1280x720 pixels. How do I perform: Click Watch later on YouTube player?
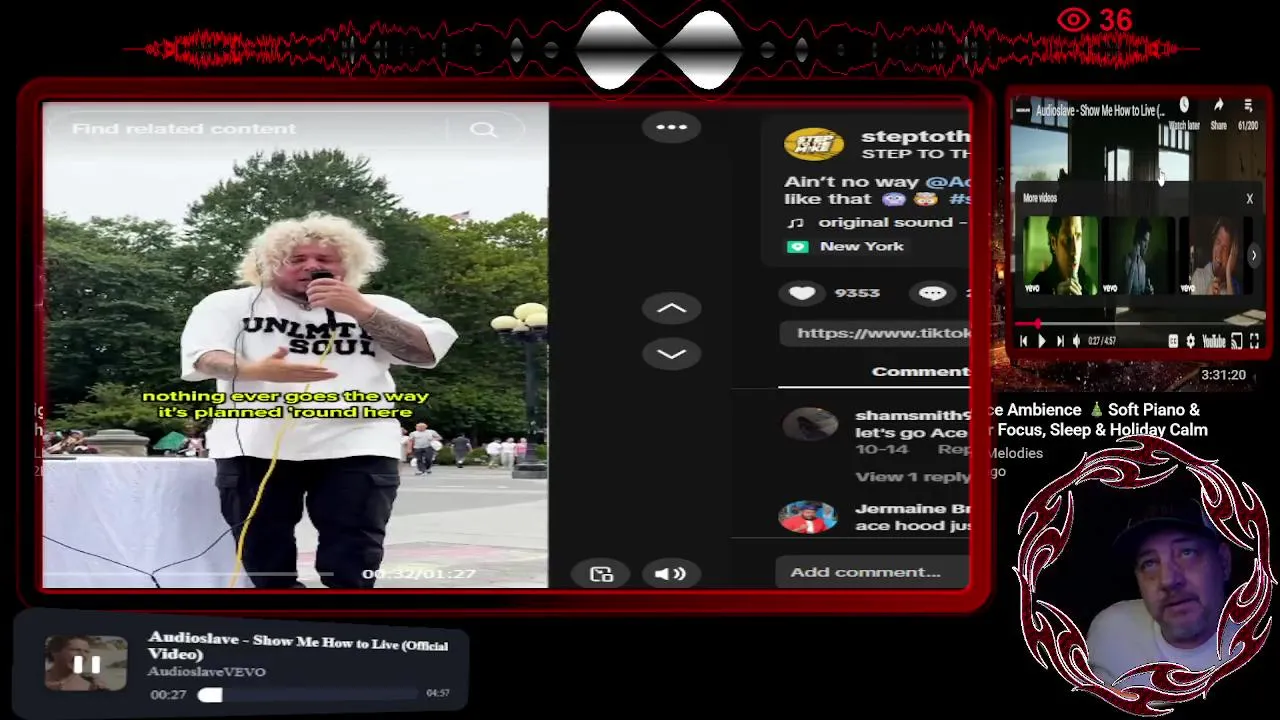1184,113
